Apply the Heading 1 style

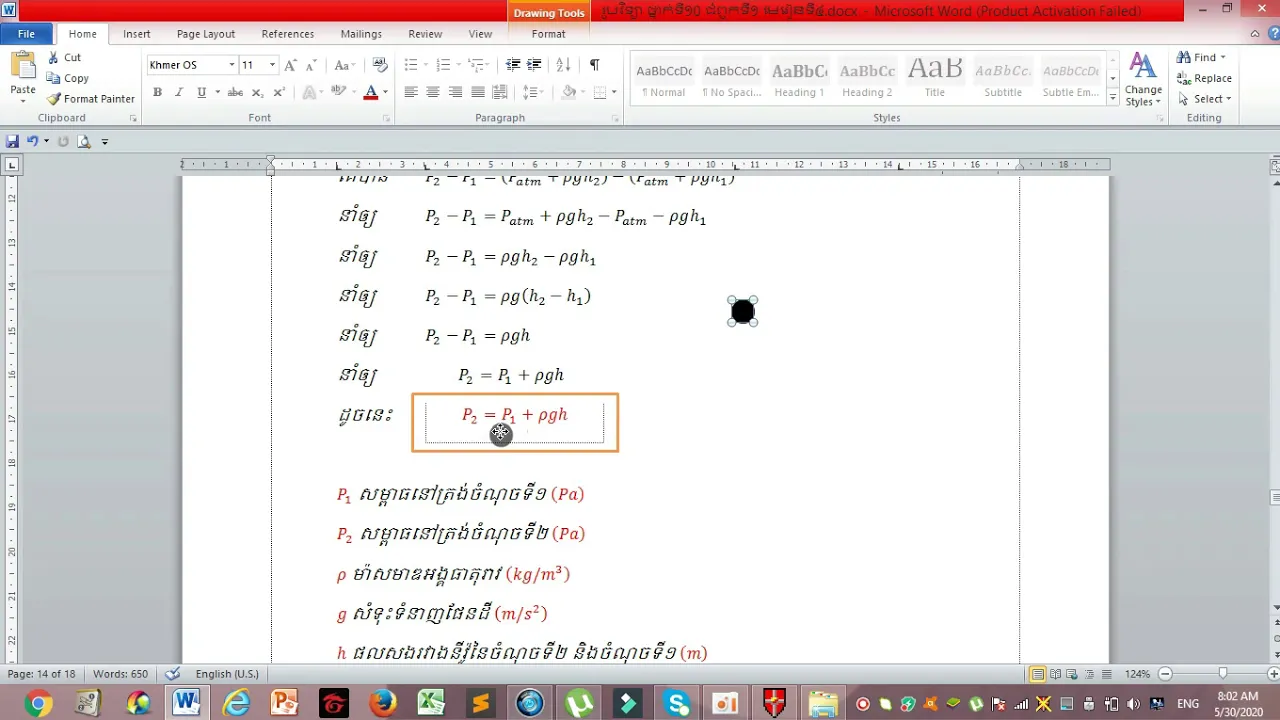799,78
